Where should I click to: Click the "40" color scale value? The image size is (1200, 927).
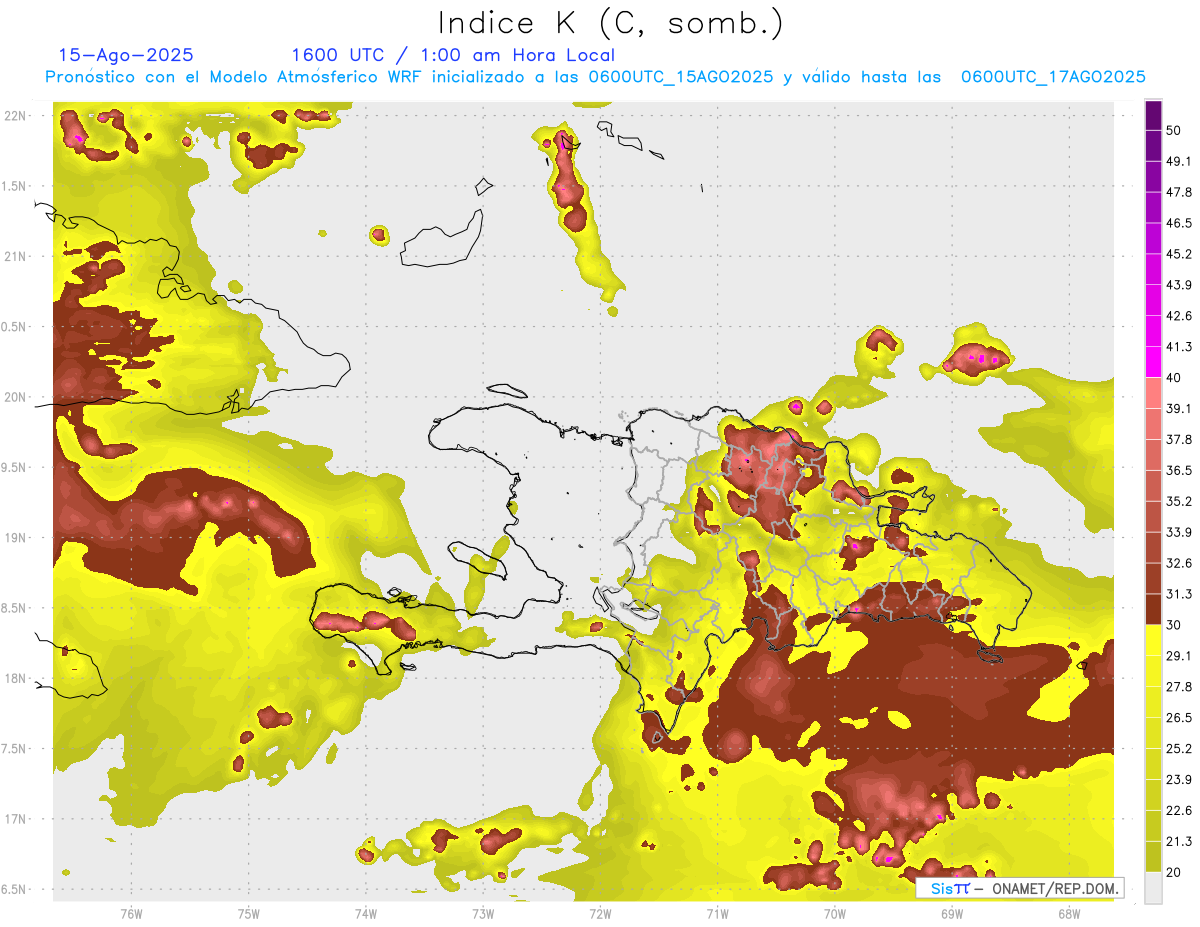coord(1175,378)
